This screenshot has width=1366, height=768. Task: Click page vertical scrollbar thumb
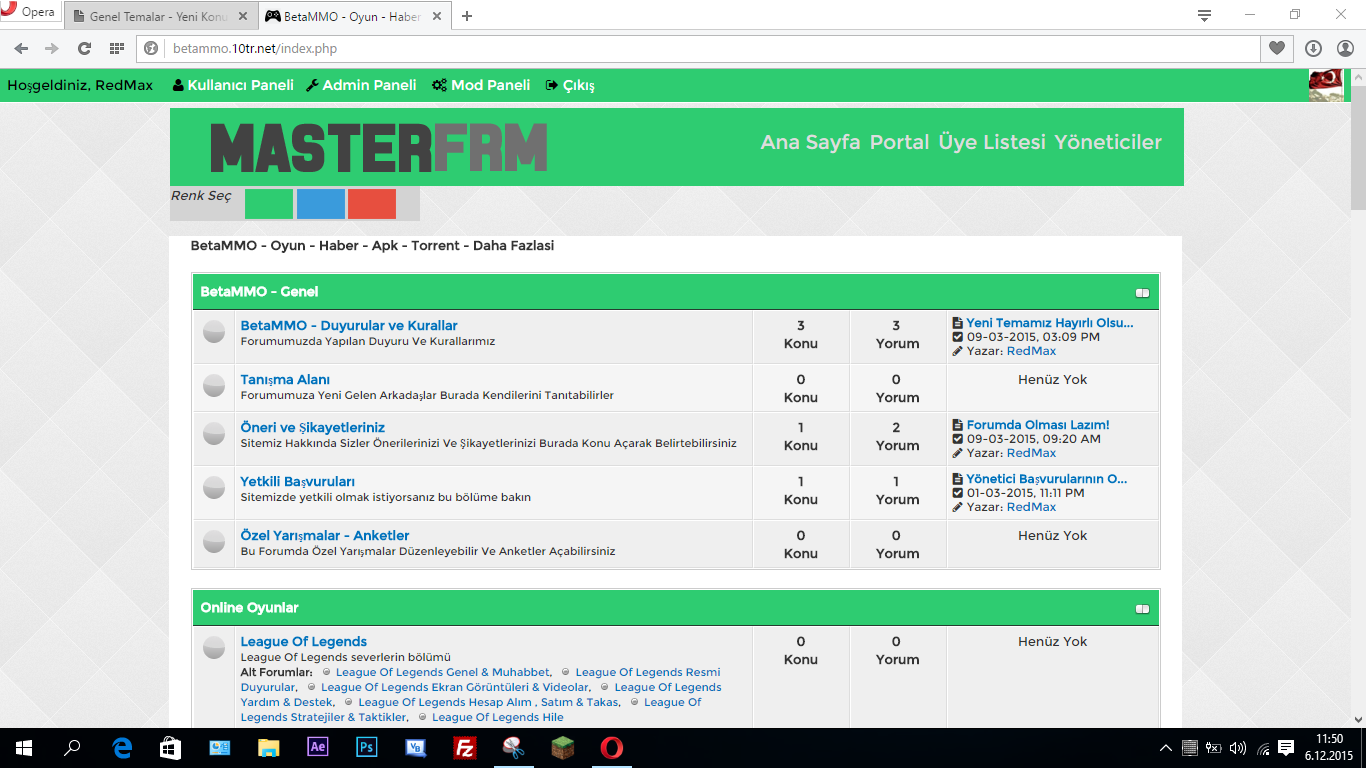(1358, 147)
